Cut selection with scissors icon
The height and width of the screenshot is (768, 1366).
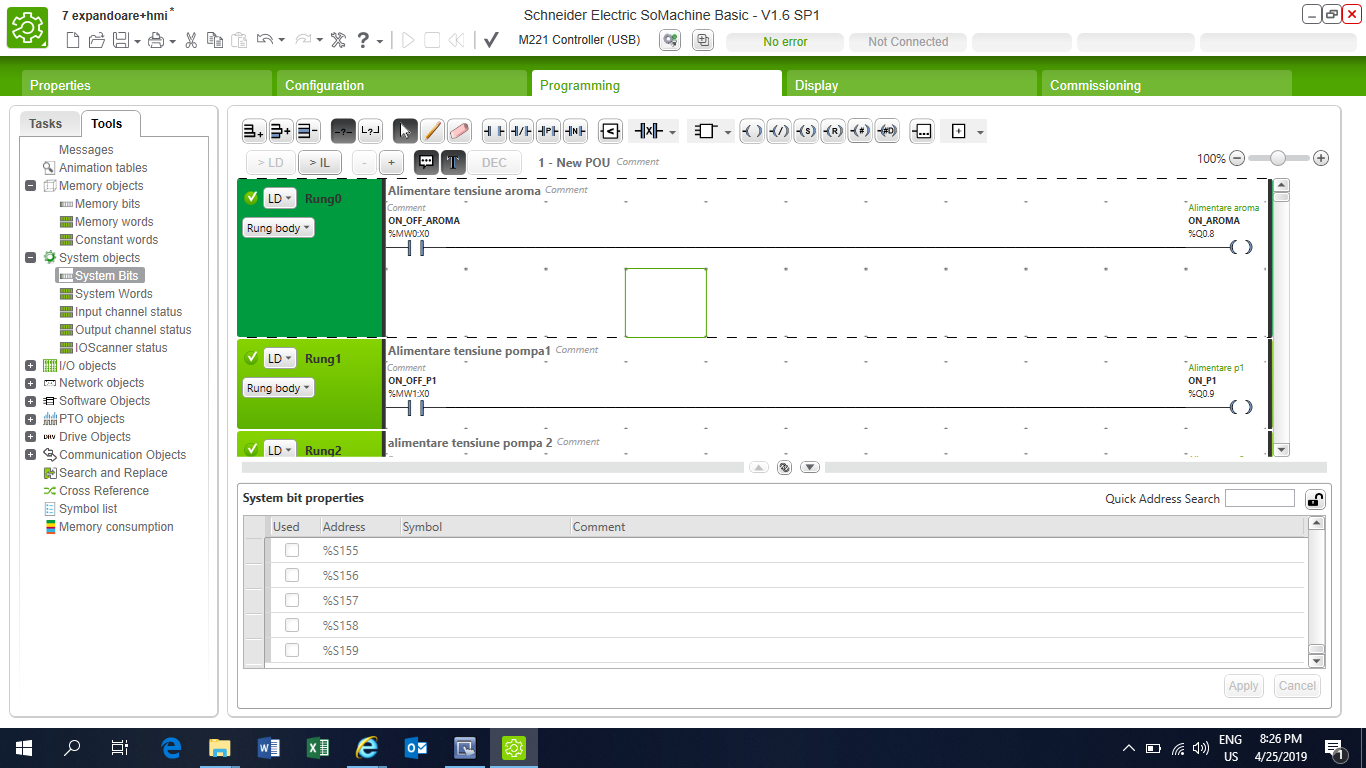(191, 41)
